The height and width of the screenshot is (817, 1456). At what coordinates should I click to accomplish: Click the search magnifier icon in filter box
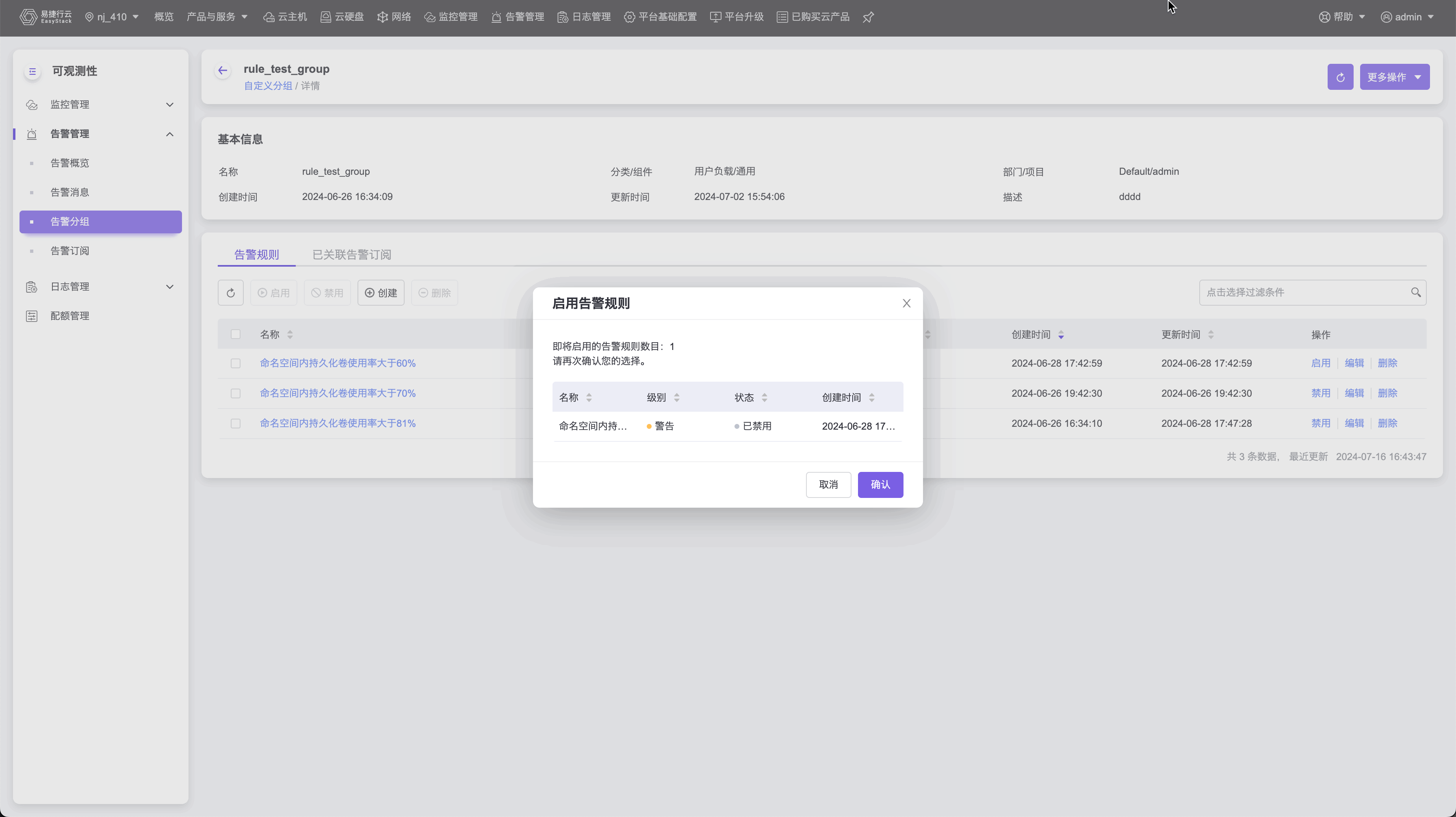(1415, 292)
